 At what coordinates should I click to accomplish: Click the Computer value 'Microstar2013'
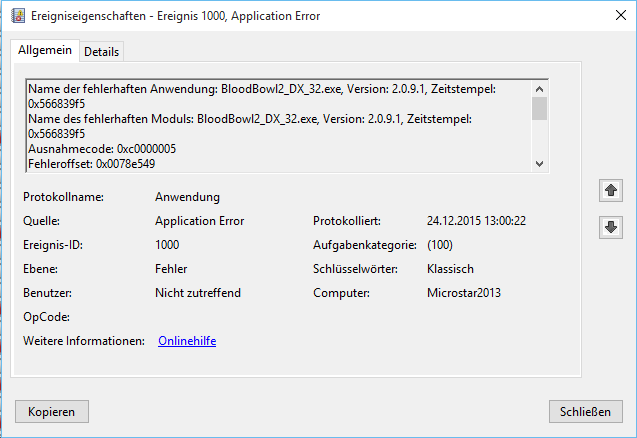(x=463, y=293)
